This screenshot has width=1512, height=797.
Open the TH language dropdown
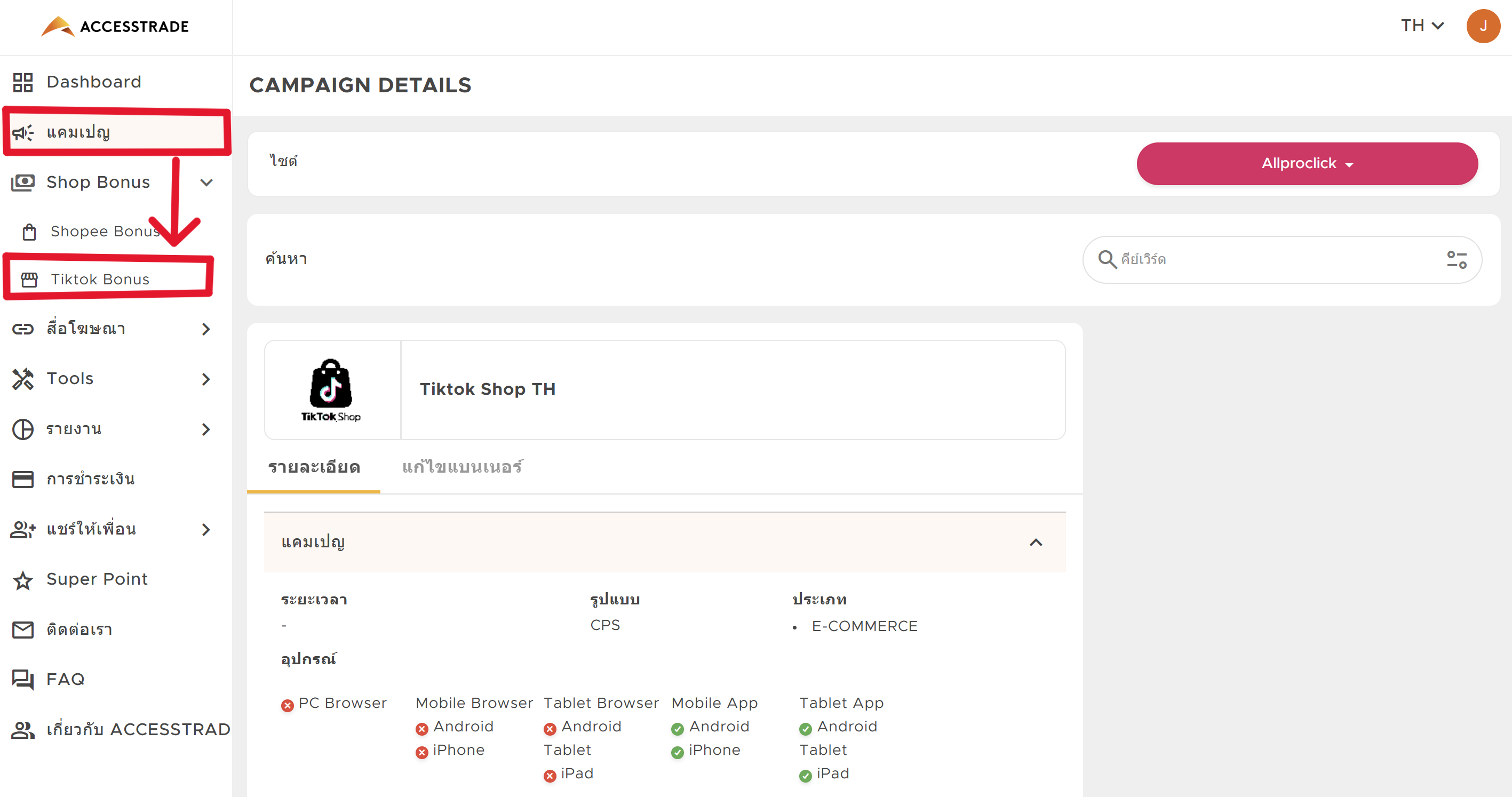tap(1422, 26)
